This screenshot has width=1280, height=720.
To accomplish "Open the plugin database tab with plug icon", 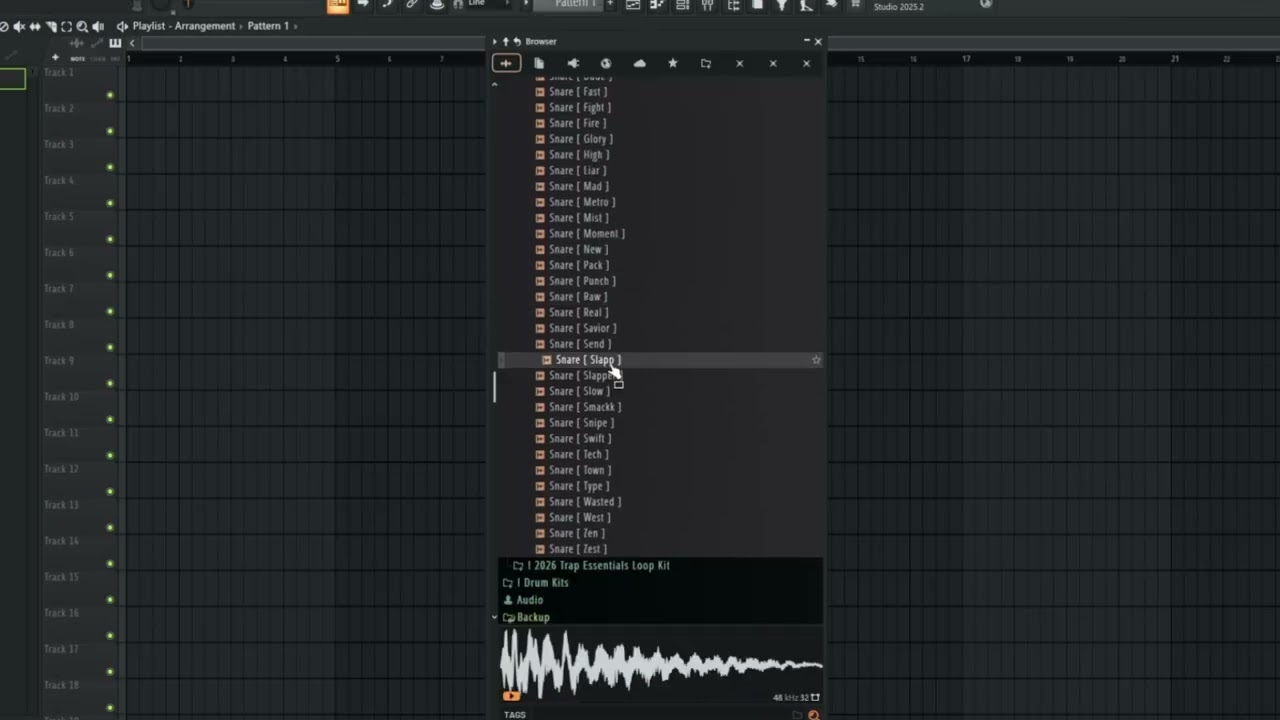I will coord(573,63).
